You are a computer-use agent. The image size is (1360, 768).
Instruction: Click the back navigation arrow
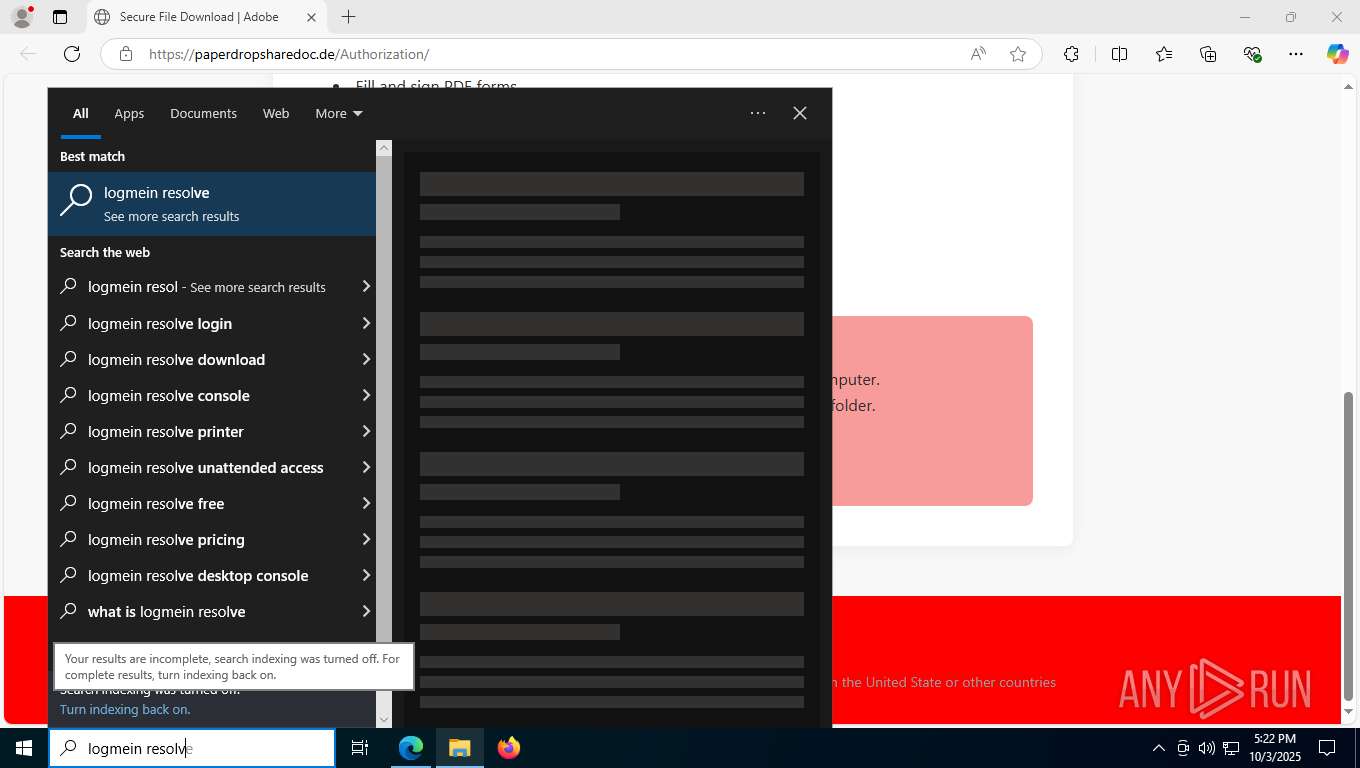(x=28, y=54)
